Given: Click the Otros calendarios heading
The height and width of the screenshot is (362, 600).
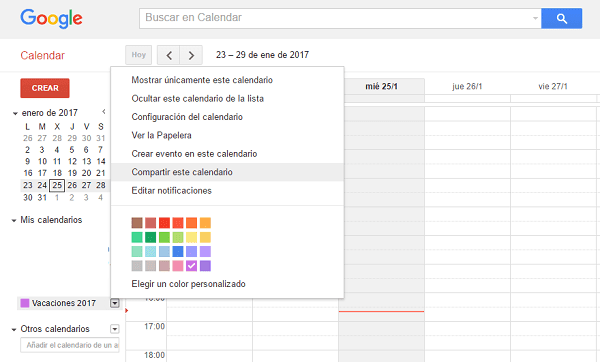Looking at the screenshot, I should [55, 329].
